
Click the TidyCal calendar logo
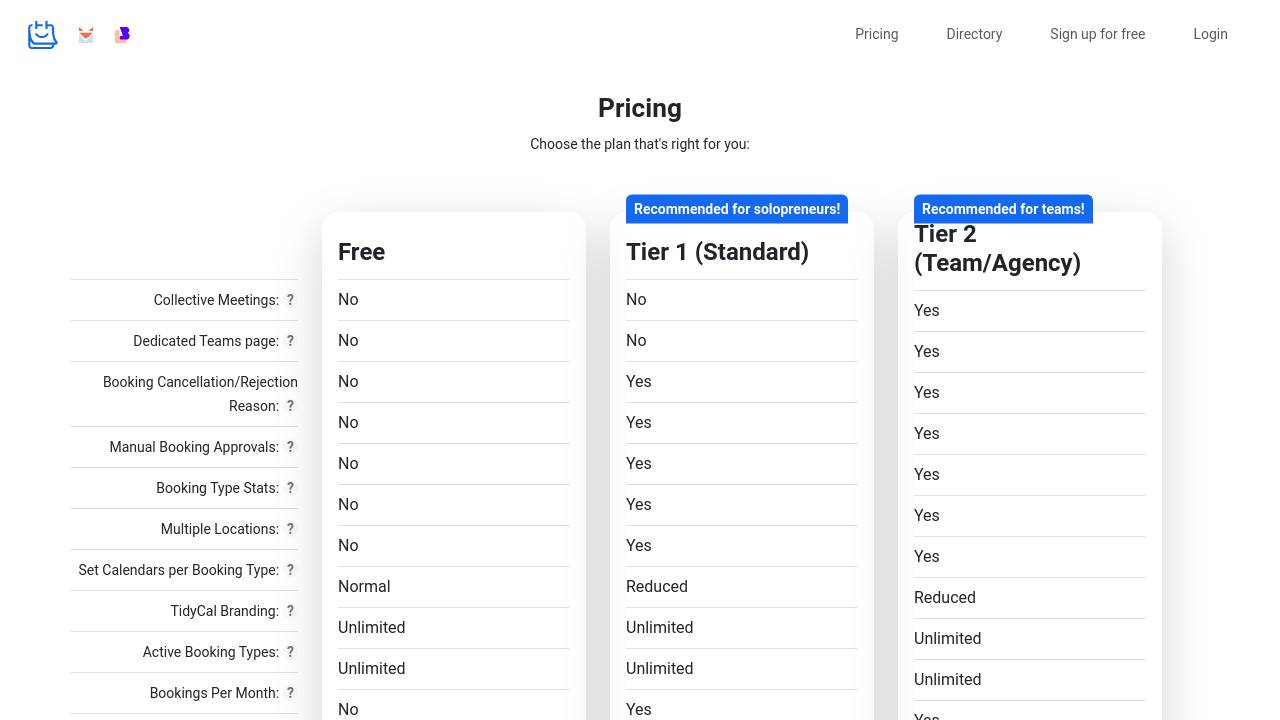click(x=42, y=35)
